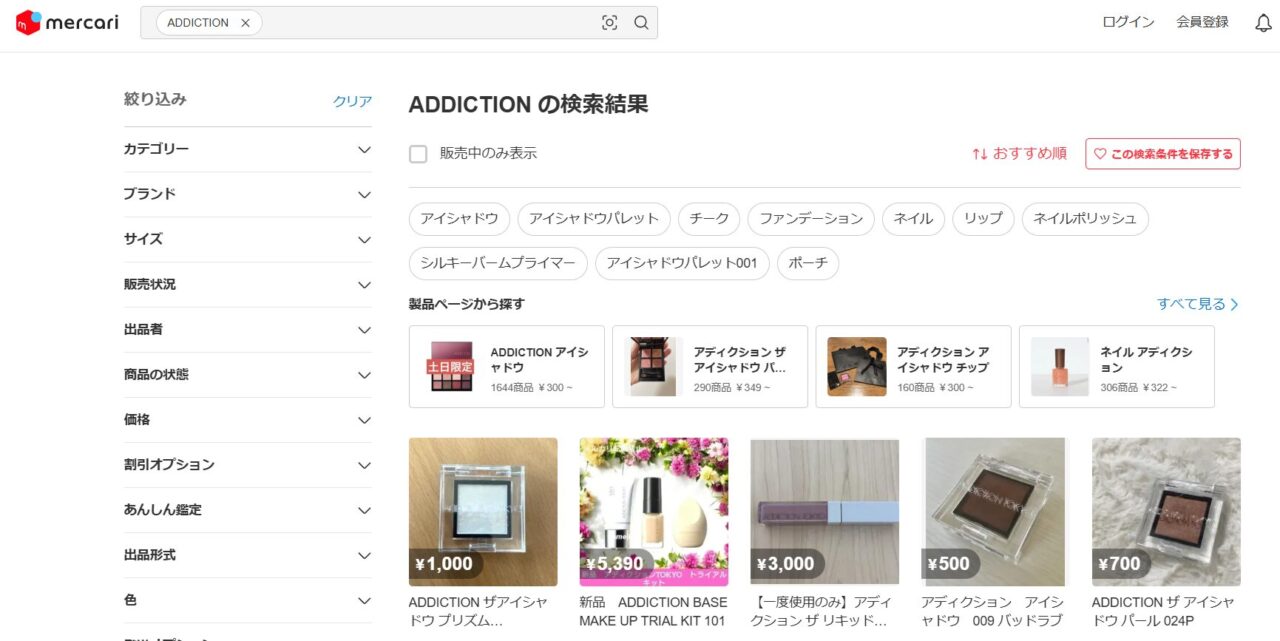Select the ファンデーション chip
Viewport: 1280px width, 641px height.
[x=811, y=219]
